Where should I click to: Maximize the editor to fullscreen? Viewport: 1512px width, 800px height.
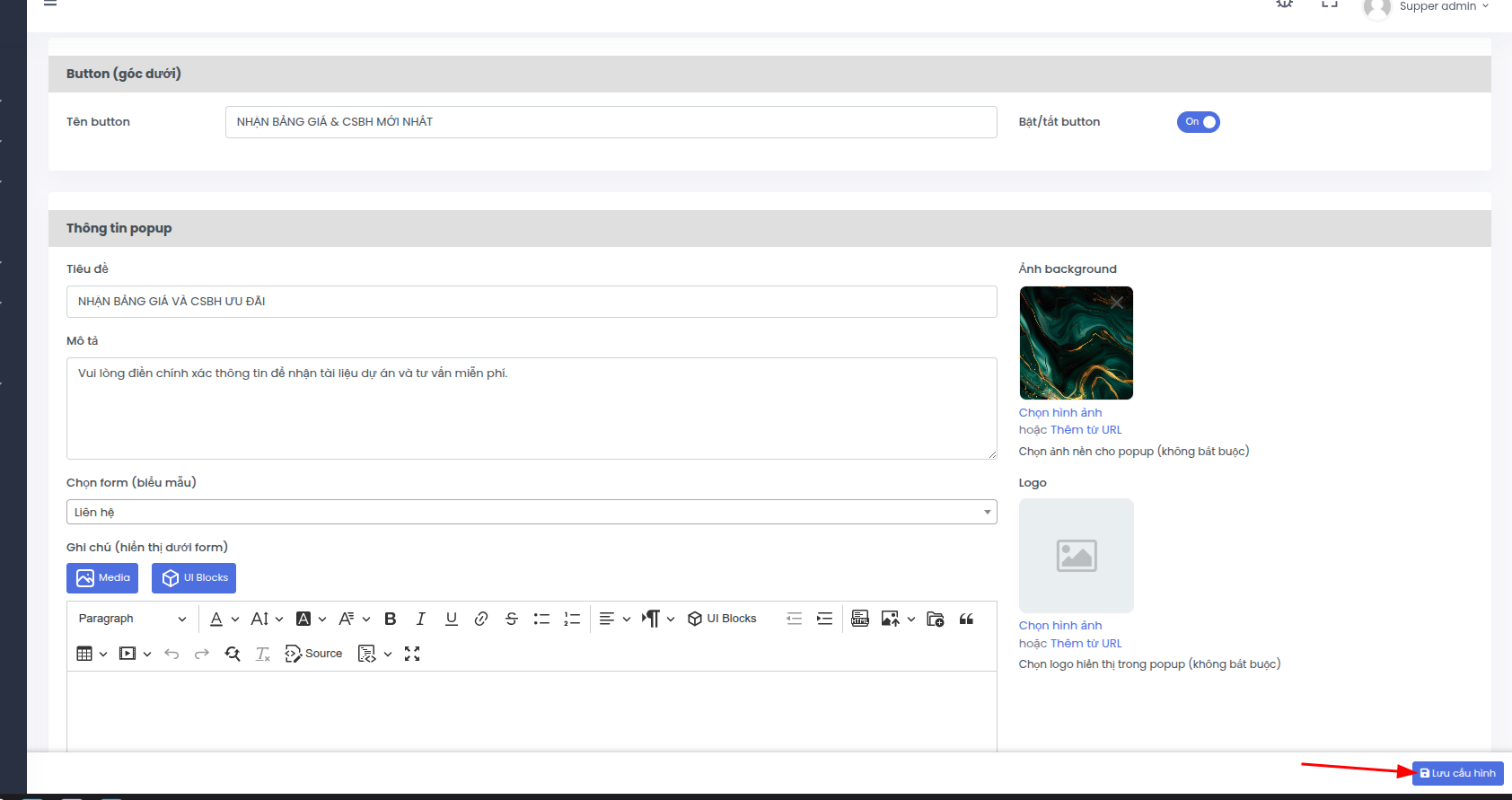pyautogui.click(x=412, y=654)
